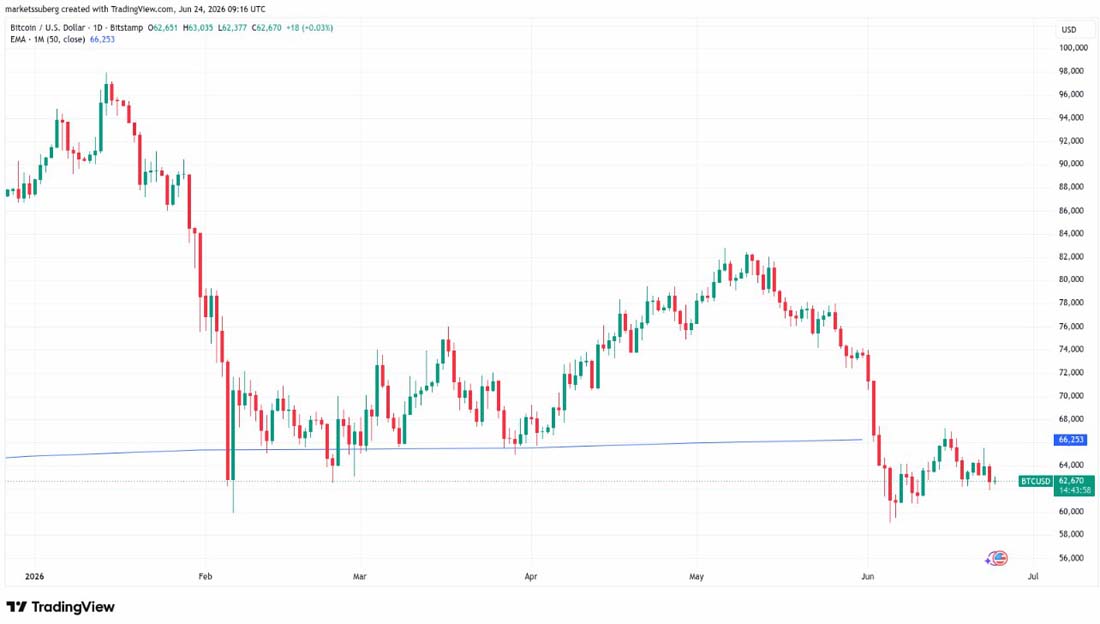Click the TradingView logo

point(60,607)
